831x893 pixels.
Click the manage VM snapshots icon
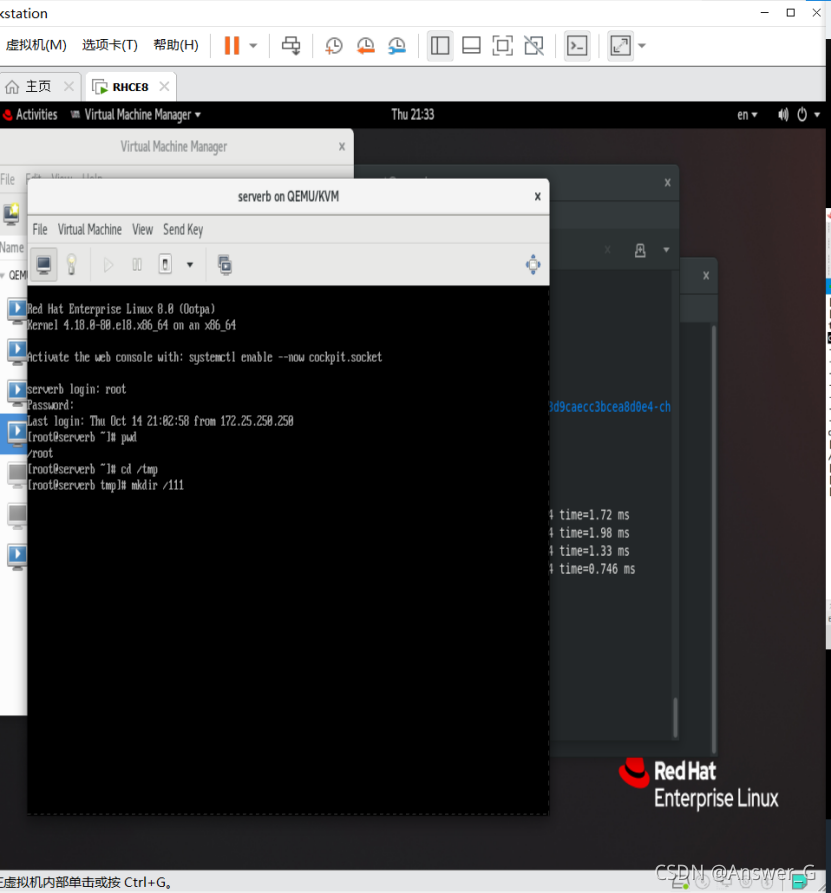(x=225, y=265)
